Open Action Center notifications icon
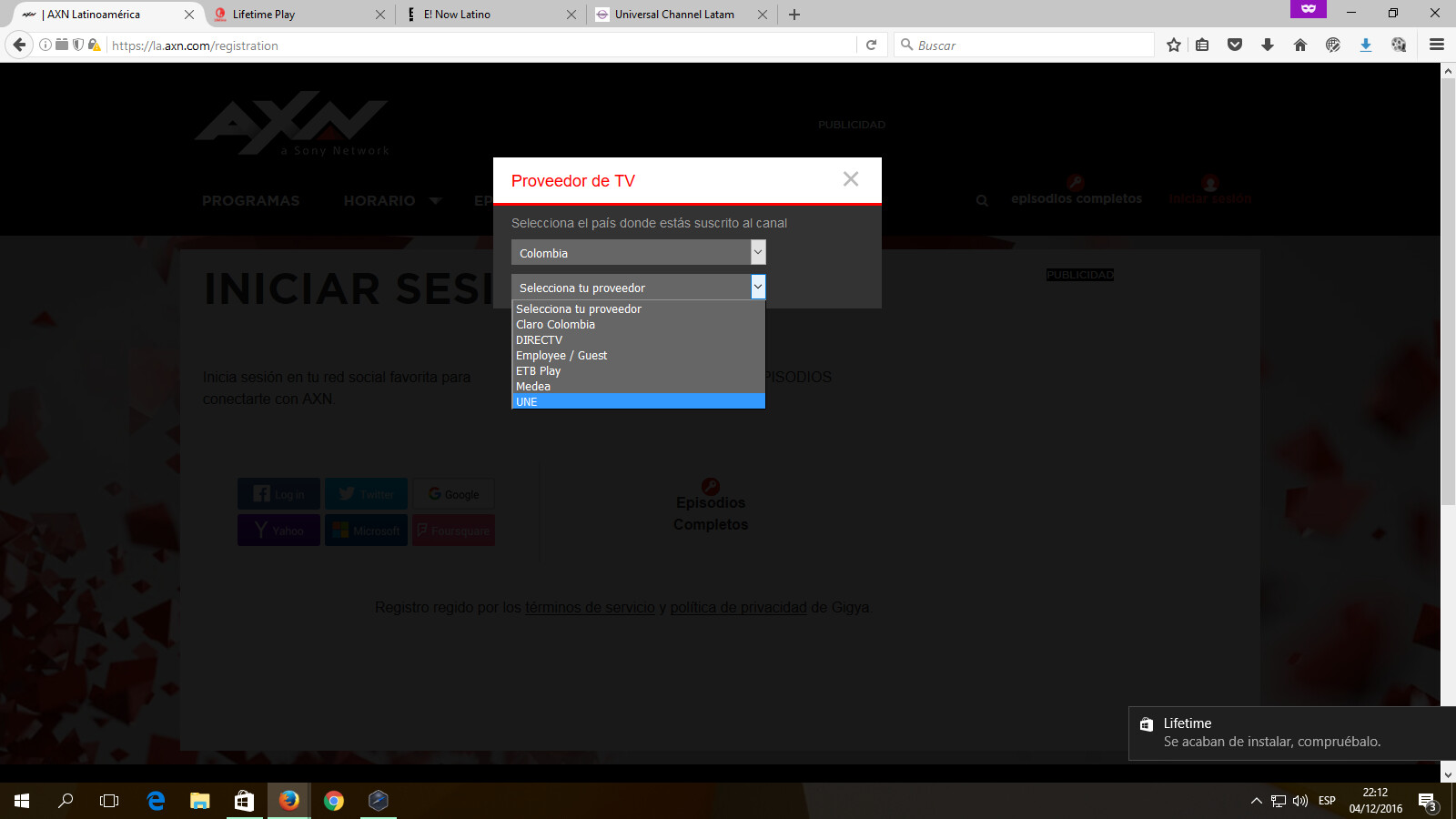Image resolution: width=1456 pixels, height=819 pixels. 1427,801
